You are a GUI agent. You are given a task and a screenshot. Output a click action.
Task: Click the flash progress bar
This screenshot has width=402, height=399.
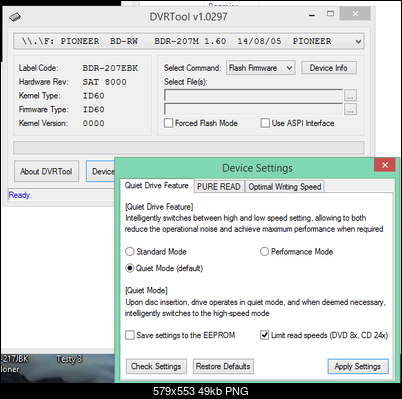[x=189, y=148]
